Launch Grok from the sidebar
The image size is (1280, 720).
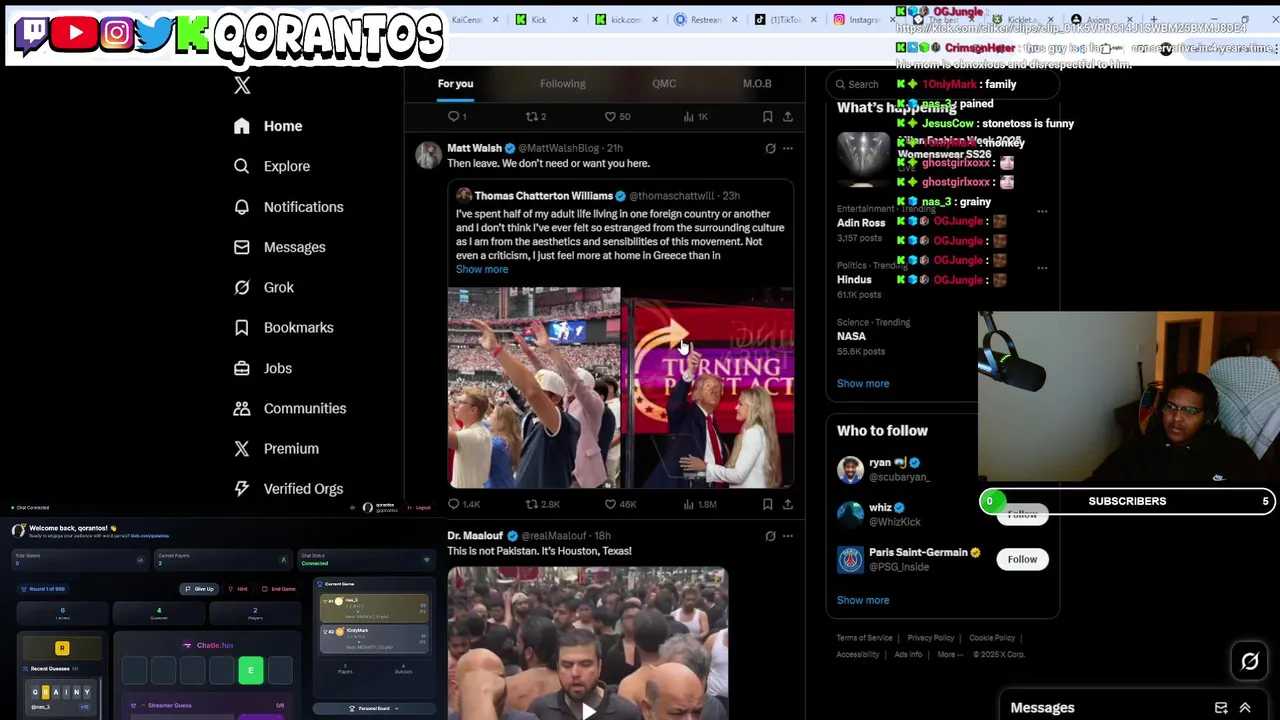tap(264, 287)
